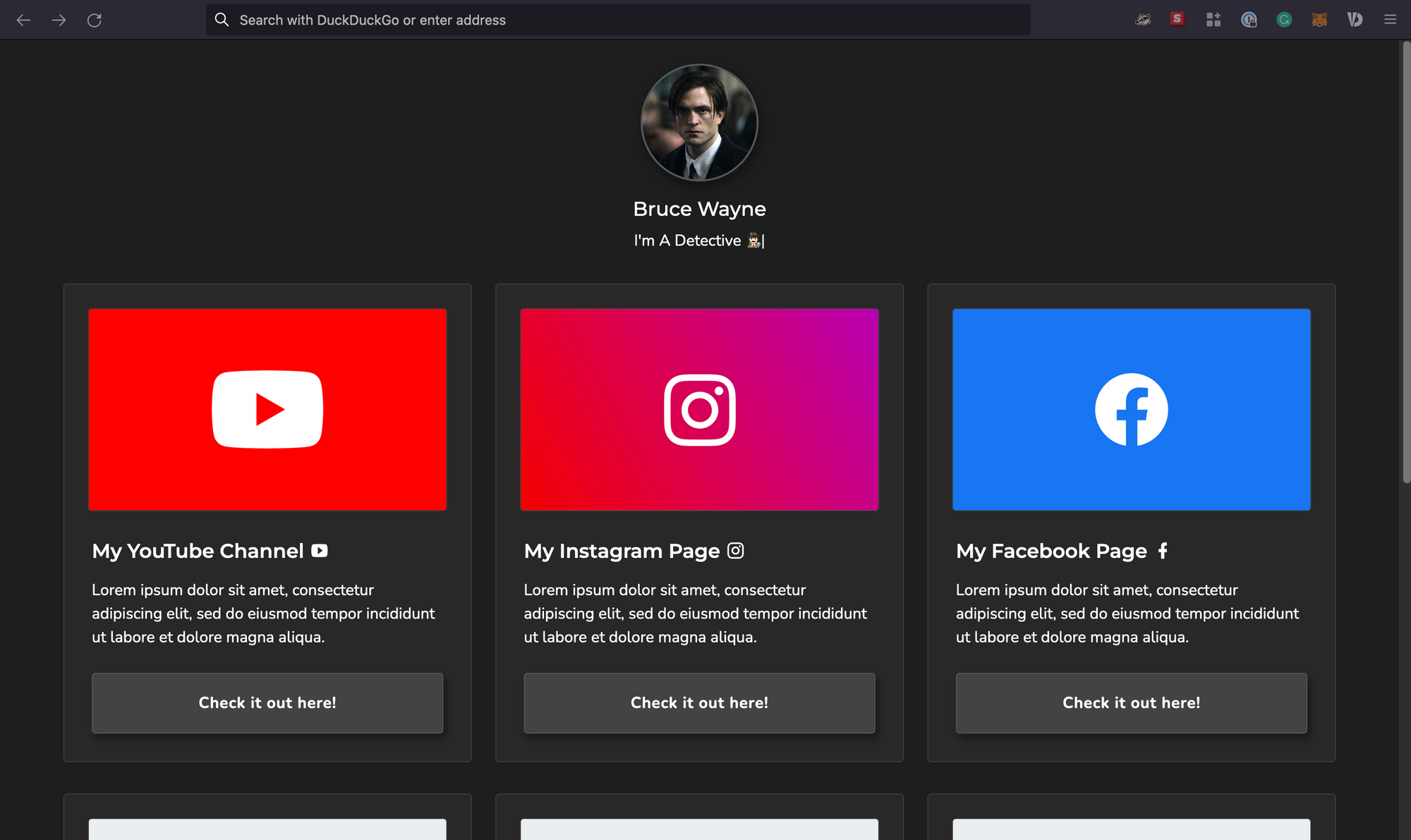Image resolution: width=1411 pixels, height=840 pixels.
Task: Open the grid-plus extension icon
Action: click(1213, 20)
